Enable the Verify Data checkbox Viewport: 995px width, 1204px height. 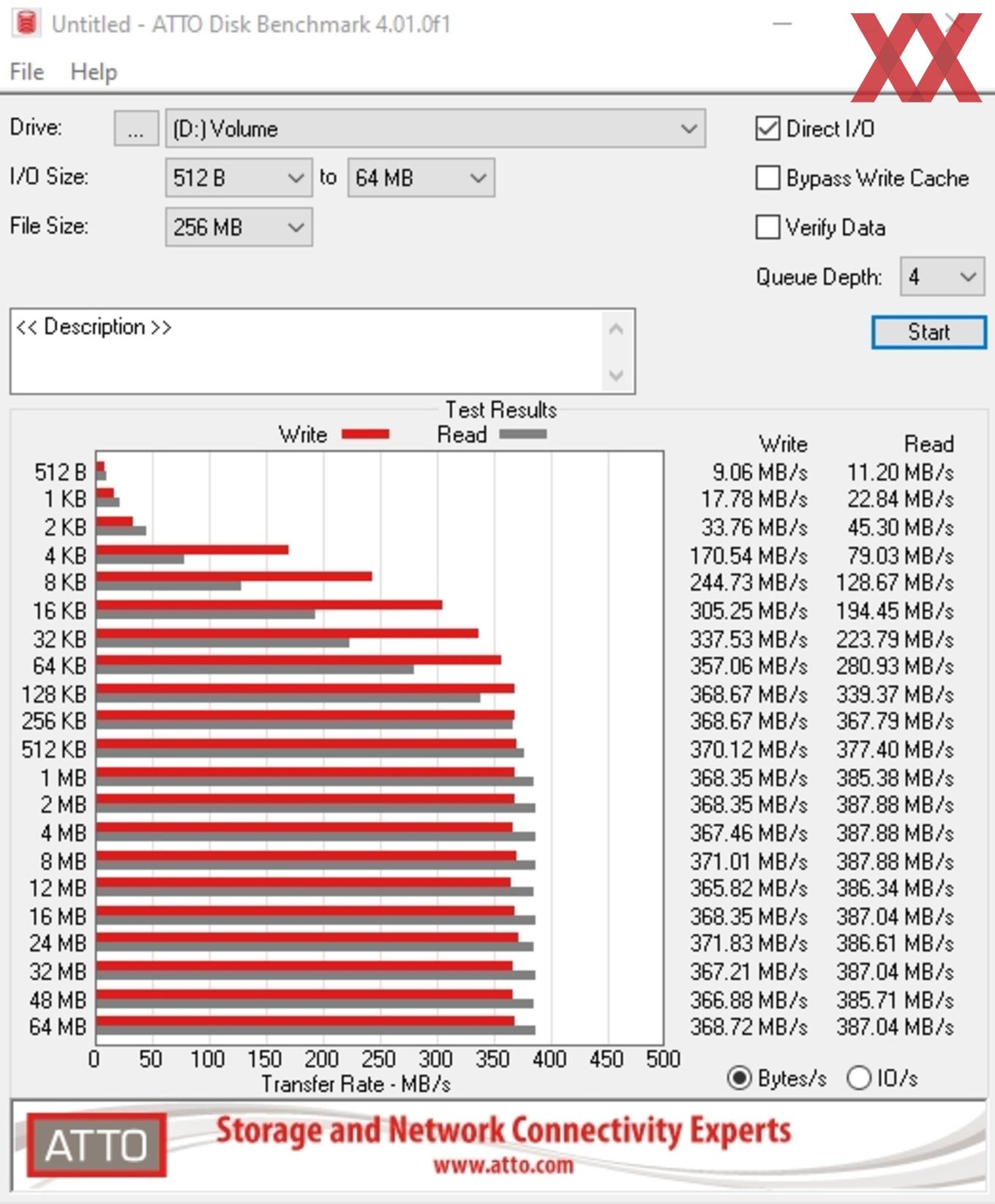pyautogui.click(x=767, y=227)
